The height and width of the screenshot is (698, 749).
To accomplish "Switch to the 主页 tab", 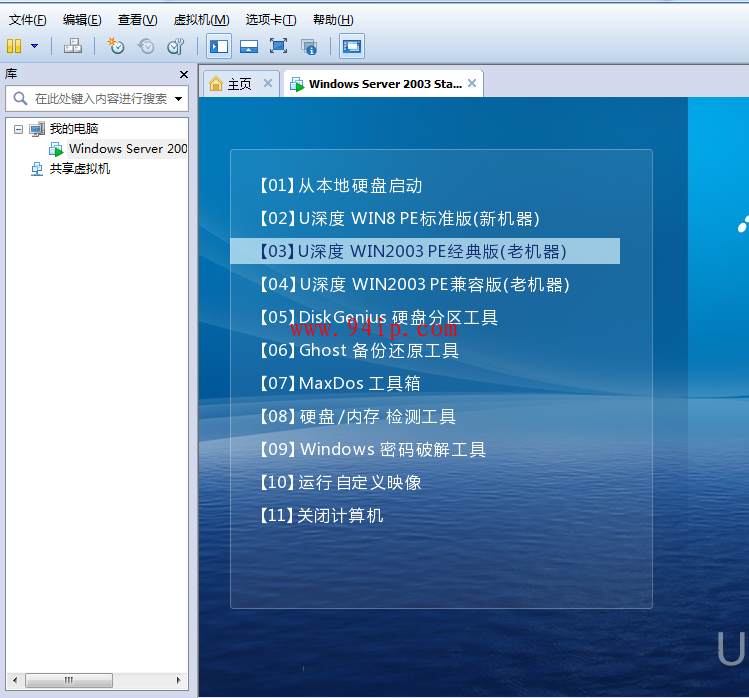I will (x=240, y=84).
